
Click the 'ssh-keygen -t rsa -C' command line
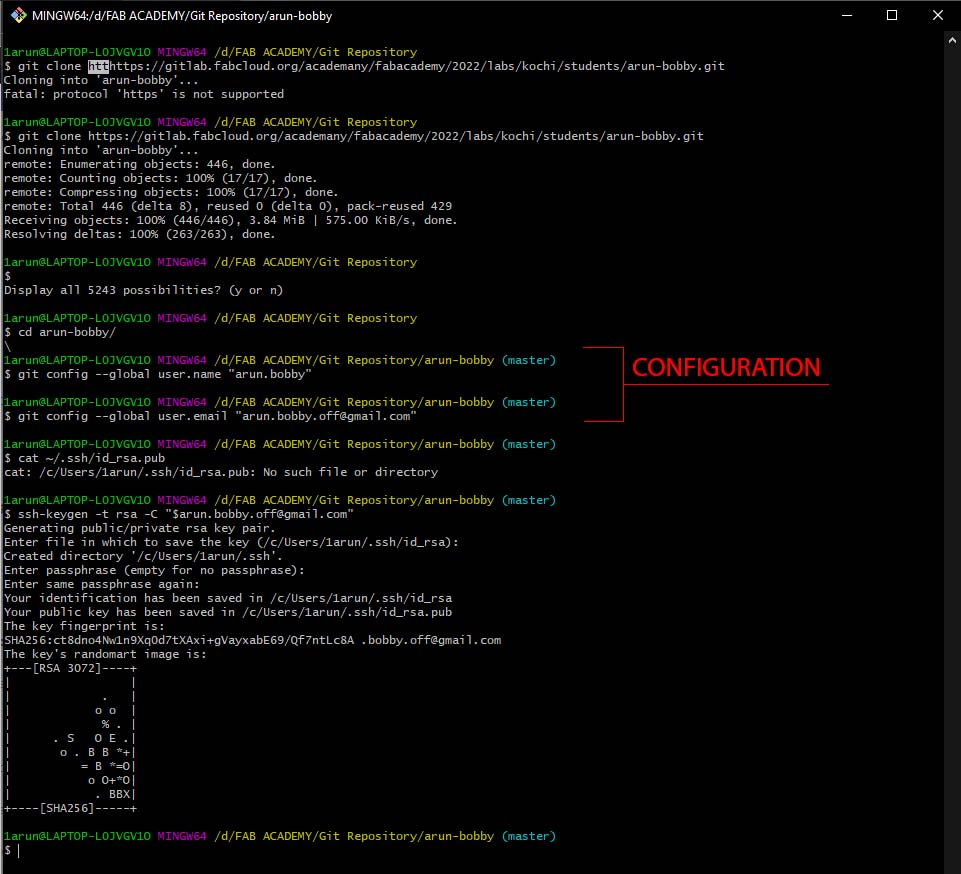pos(179,514)
